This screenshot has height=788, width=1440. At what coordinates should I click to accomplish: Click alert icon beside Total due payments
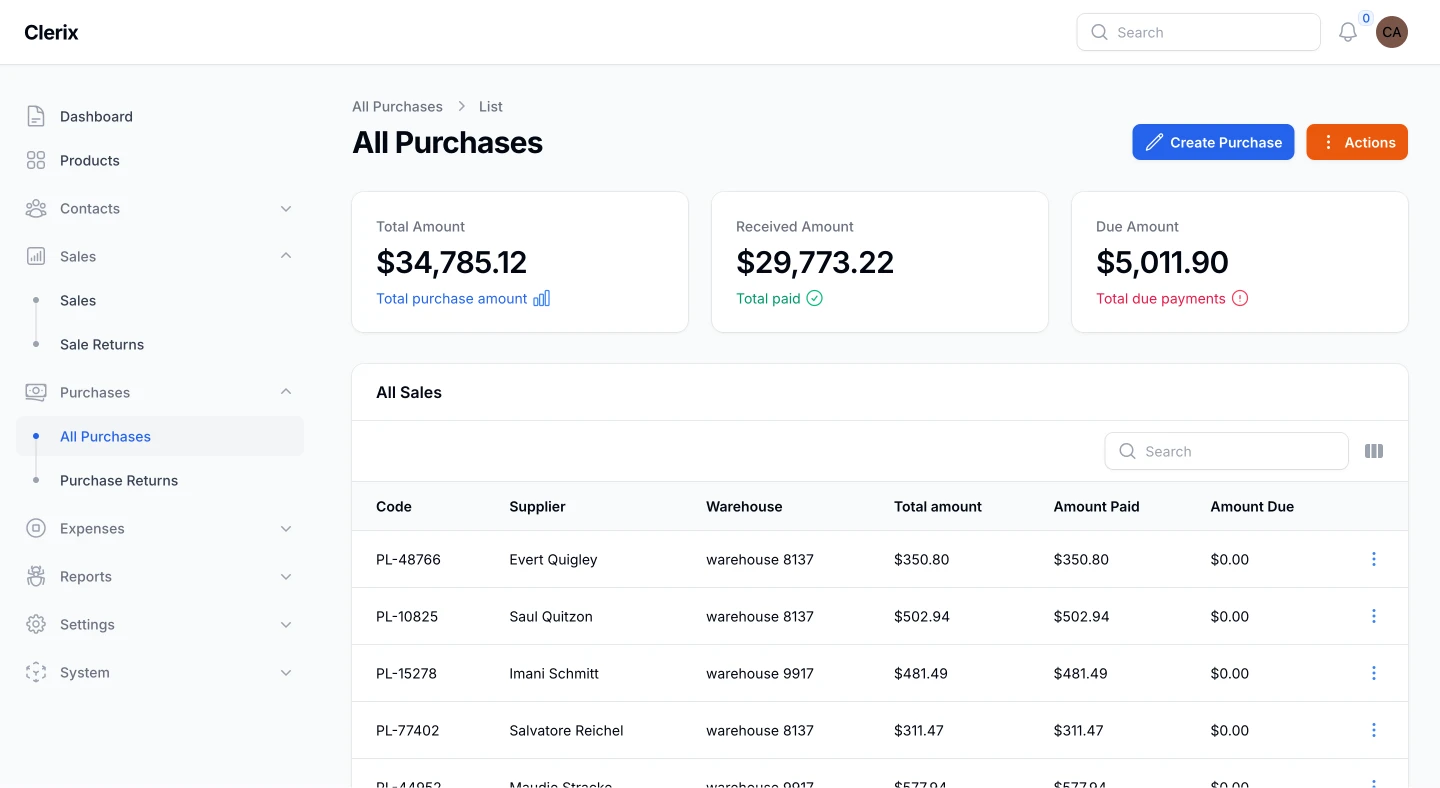(1240, 298)
